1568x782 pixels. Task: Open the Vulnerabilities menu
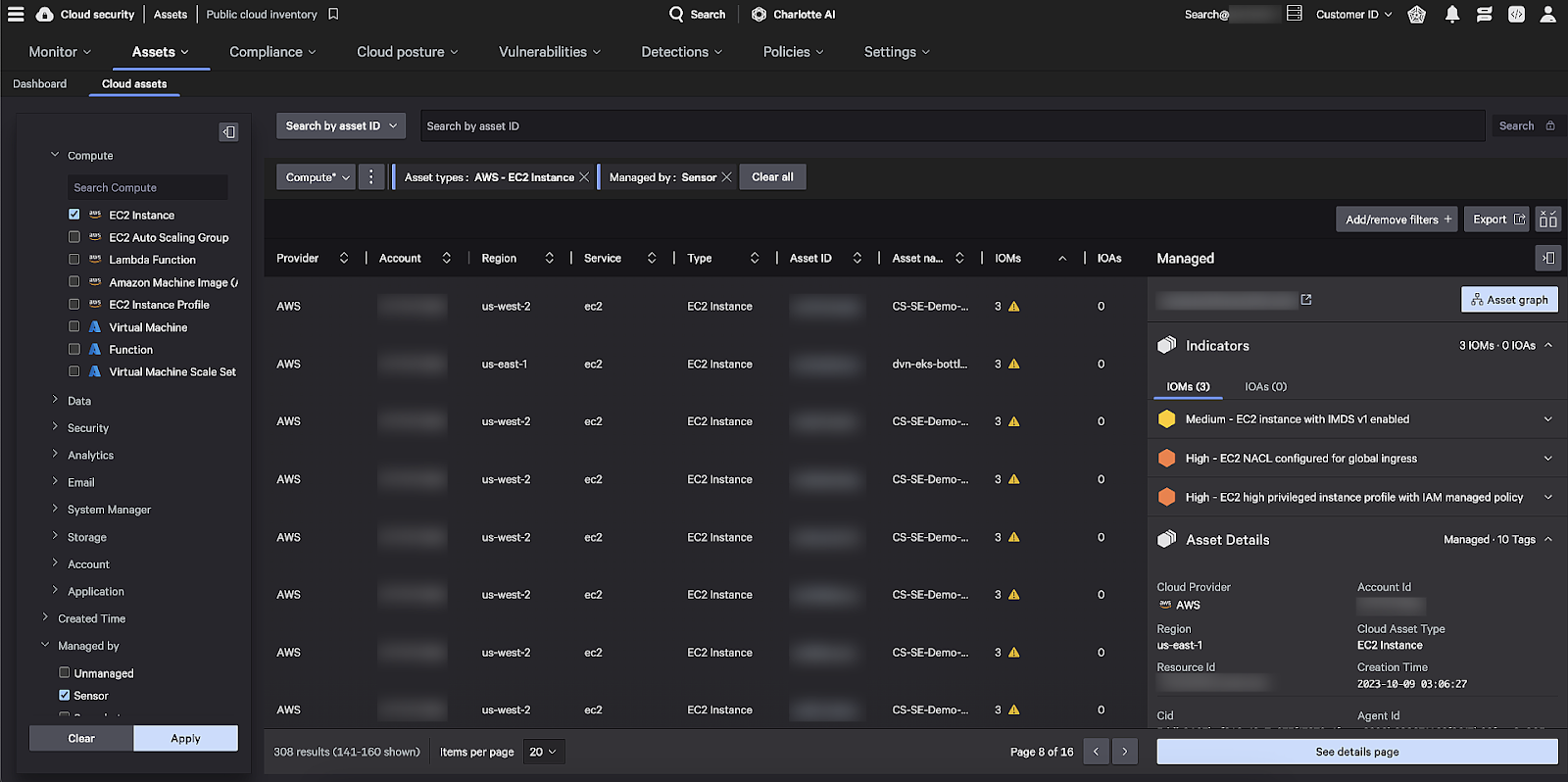tap(550, 52)
